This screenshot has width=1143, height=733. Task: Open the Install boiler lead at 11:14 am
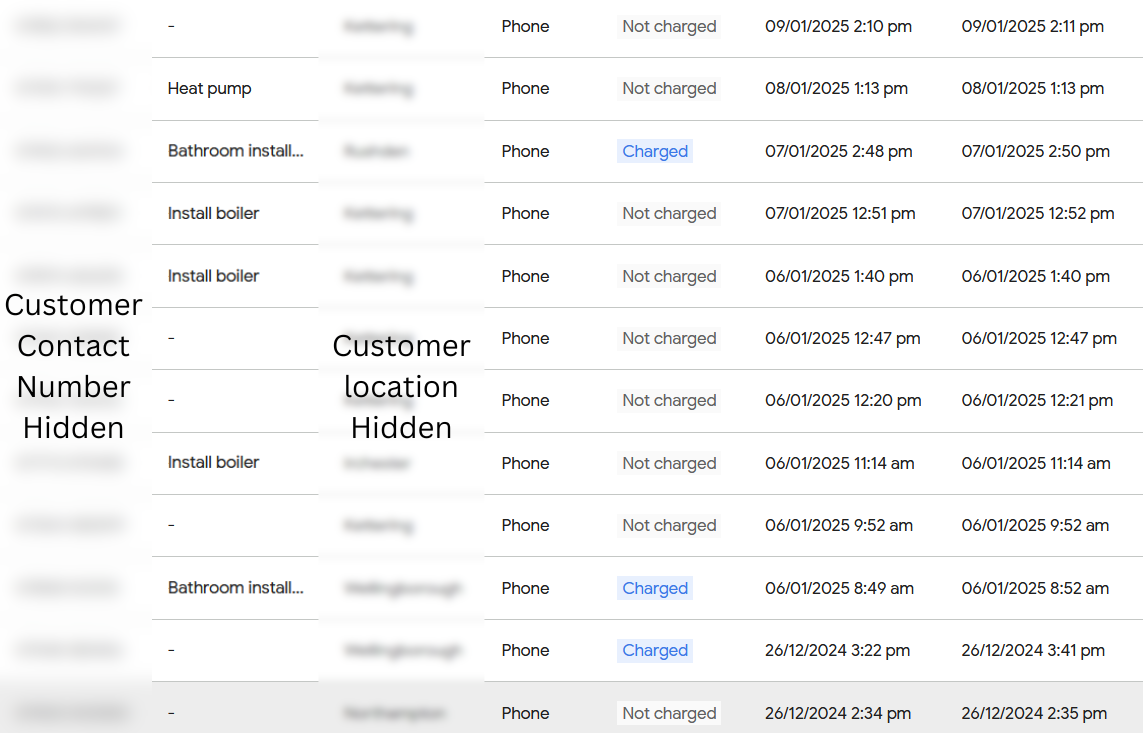pos(213,463)
